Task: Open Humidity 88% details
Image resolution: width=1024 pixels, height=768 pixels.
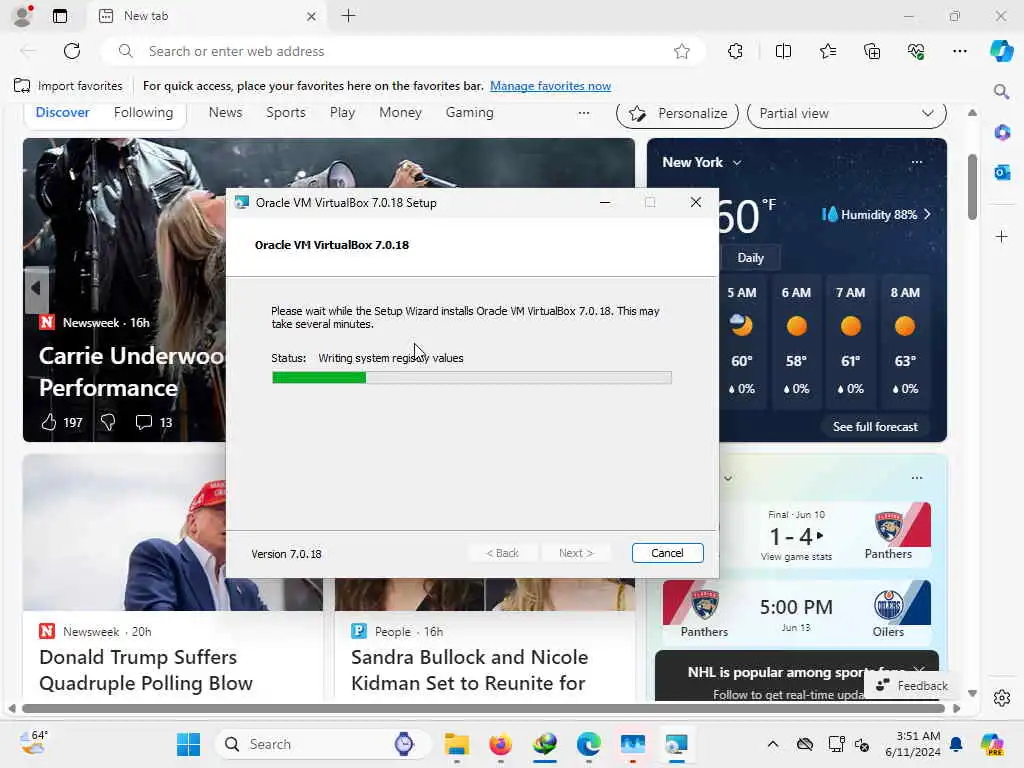Action: (876, 214)
